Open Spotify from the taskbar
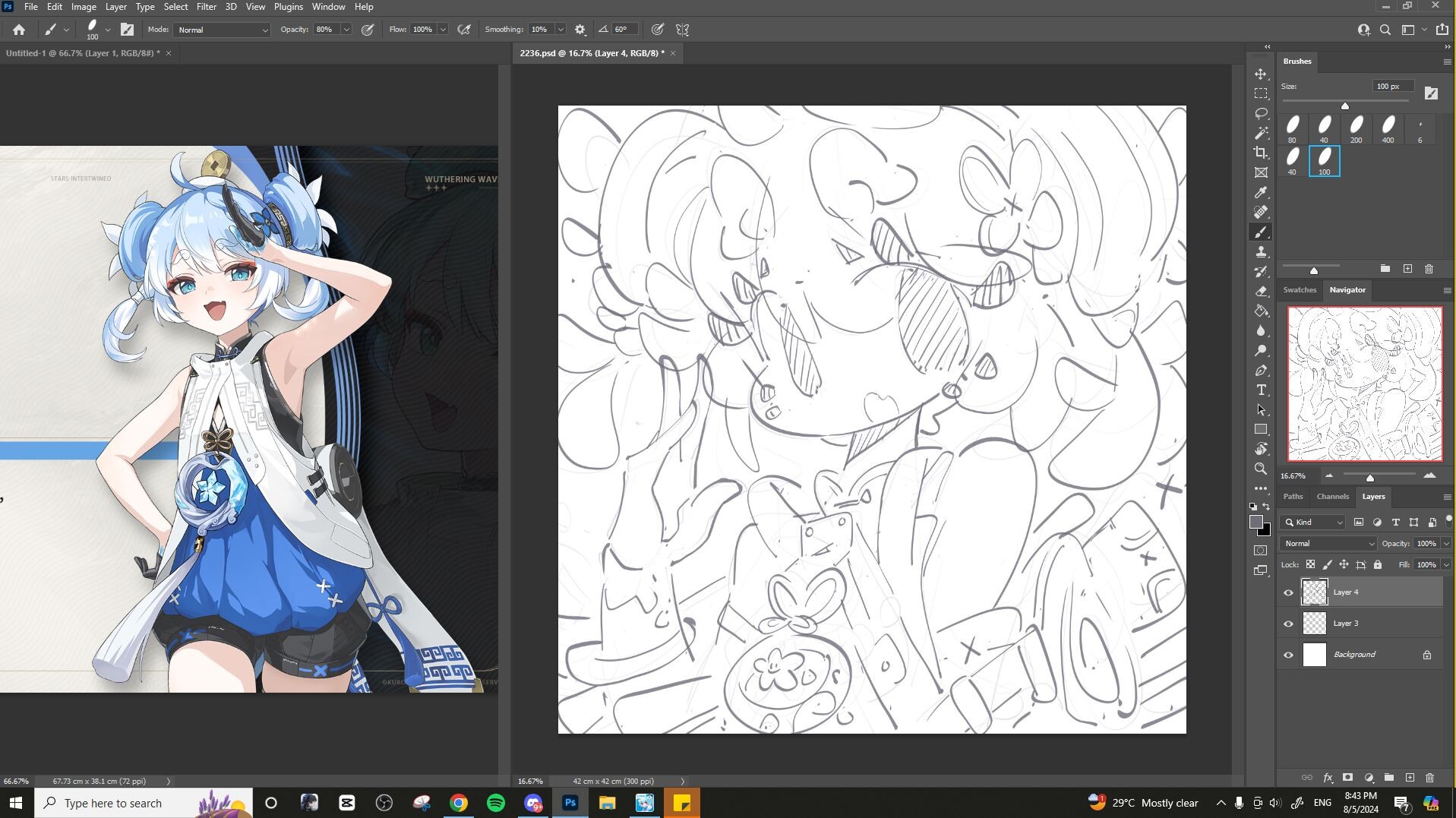Image resolution: width=1456 pixels, height=818 pixels. tap(496, 803)
